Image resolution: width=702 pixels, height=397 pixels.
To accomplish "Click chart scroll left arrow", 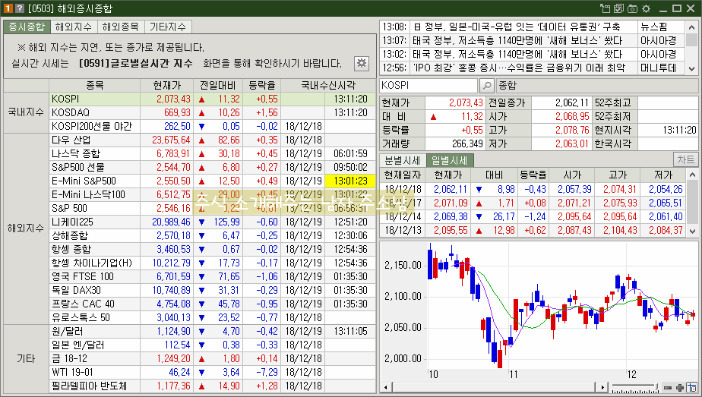I will [386, 388].
